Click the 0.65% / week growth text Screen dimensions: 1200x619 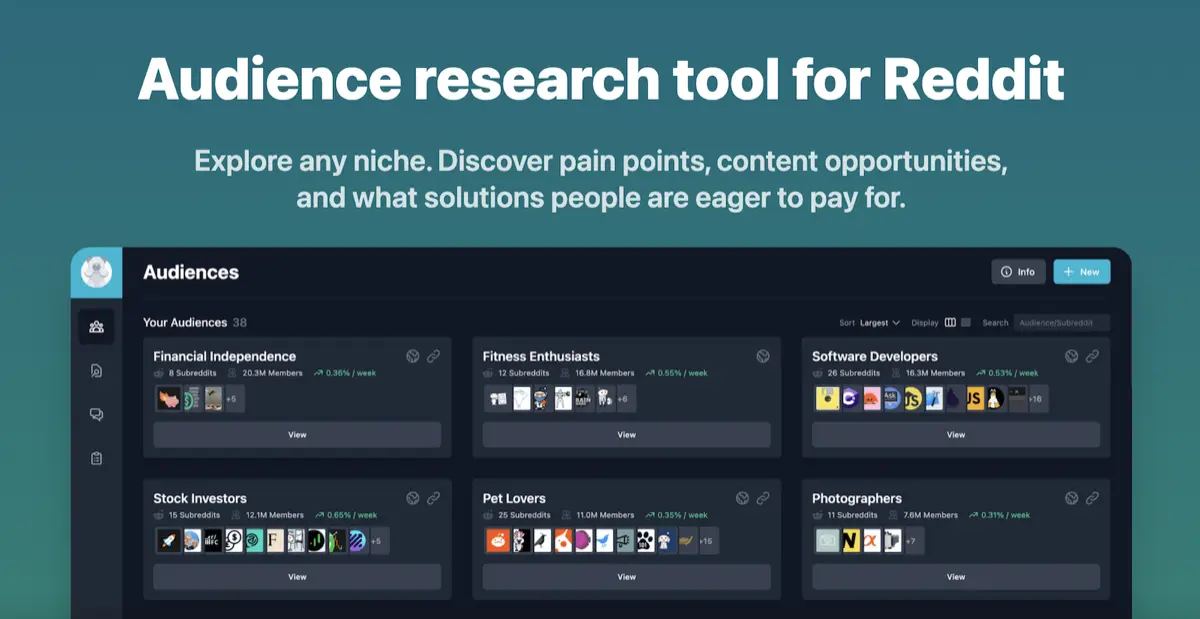tap(352, 515)
